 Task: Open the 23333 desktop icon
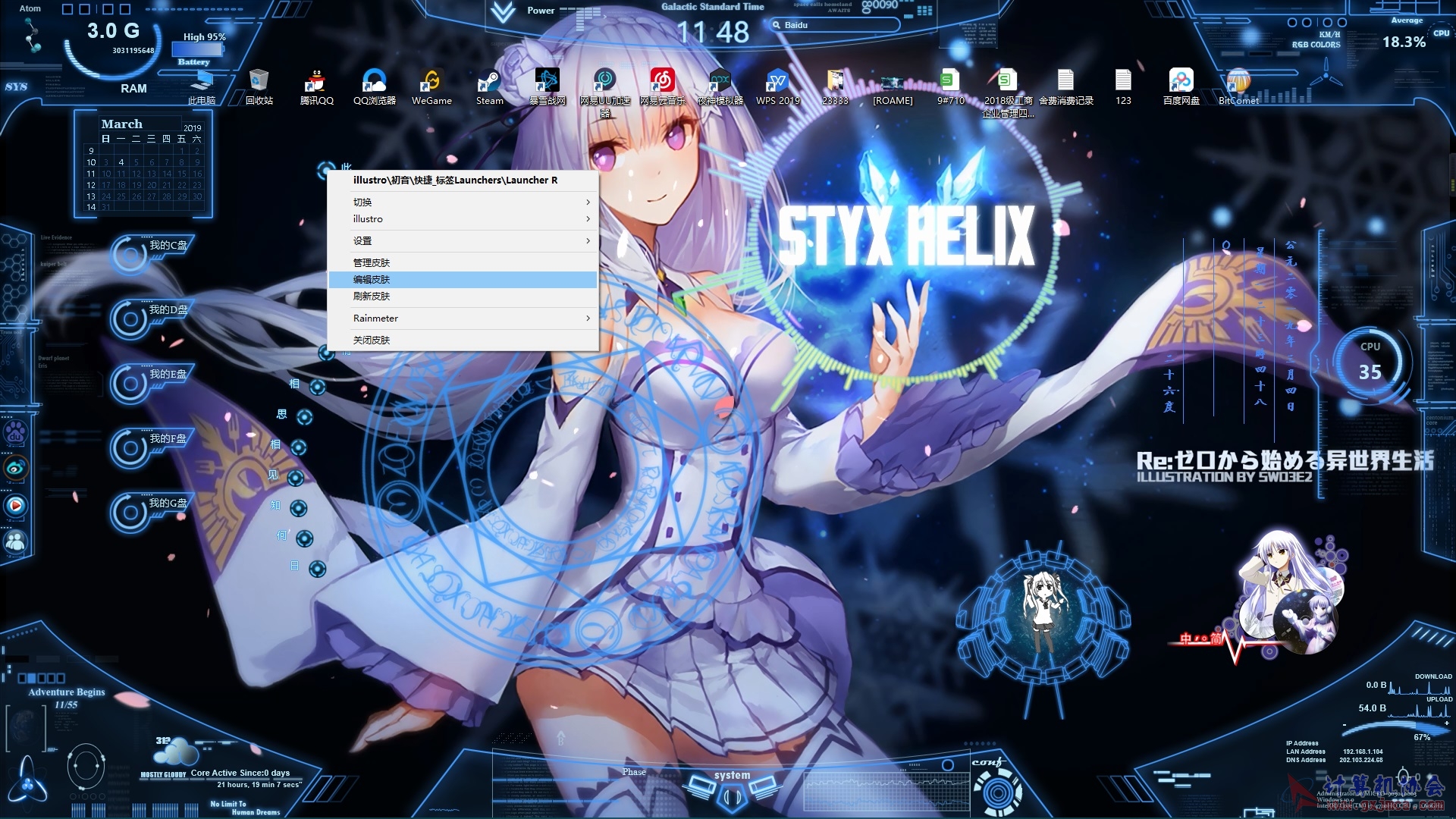pyautogui.click(x=835, y=86)
